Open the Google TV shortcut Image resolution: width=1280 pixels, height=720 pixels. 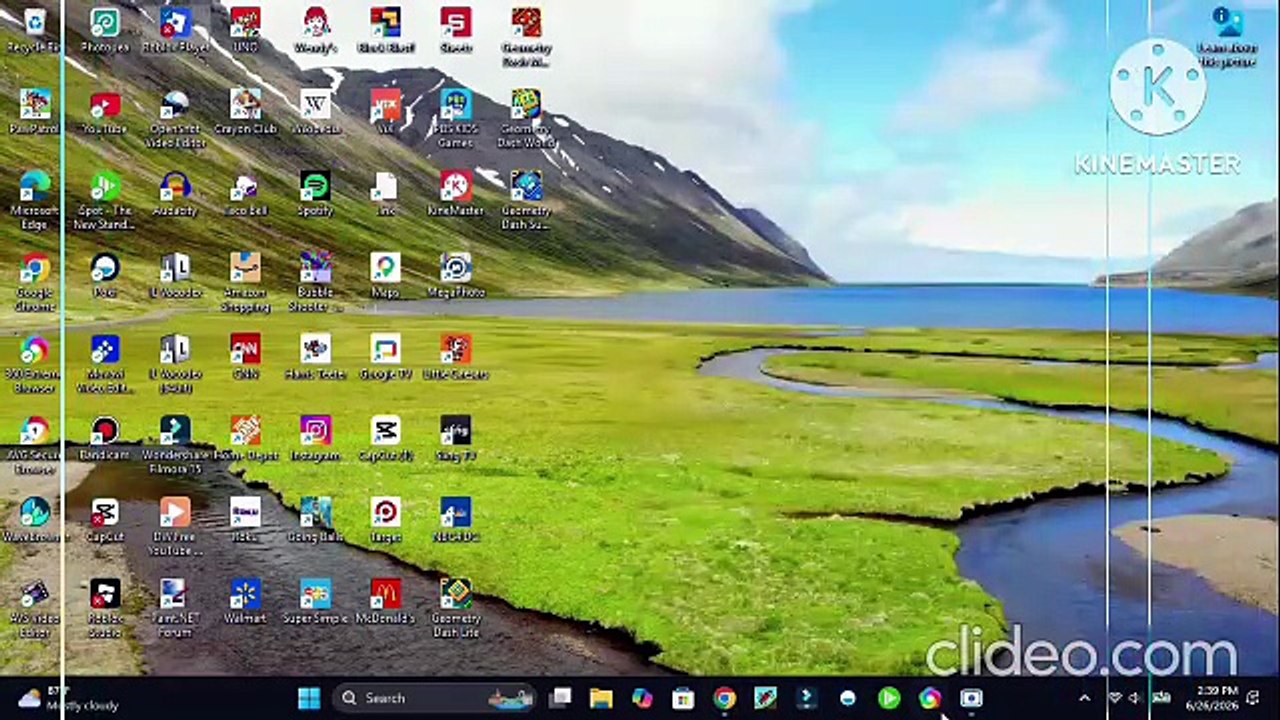[385, 356]
